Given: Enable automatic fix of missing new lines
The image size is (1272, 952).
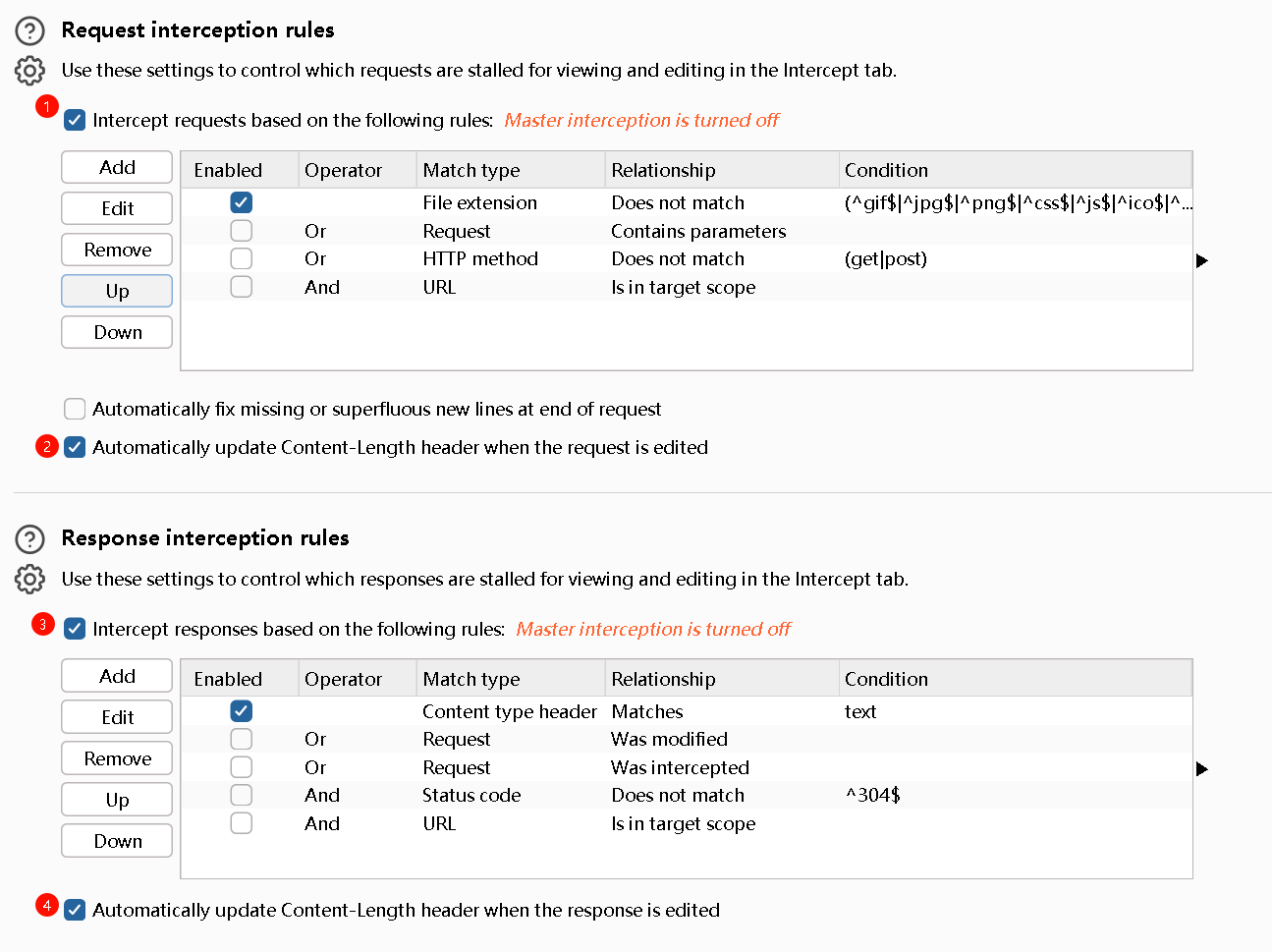Looking at the screenshot, I should pos(75,409).
